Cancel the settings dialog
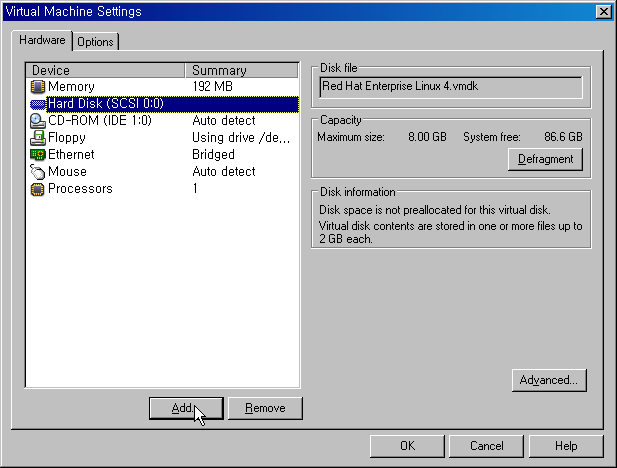The width and height of the screenshot is (617, 468). (486, 446)
